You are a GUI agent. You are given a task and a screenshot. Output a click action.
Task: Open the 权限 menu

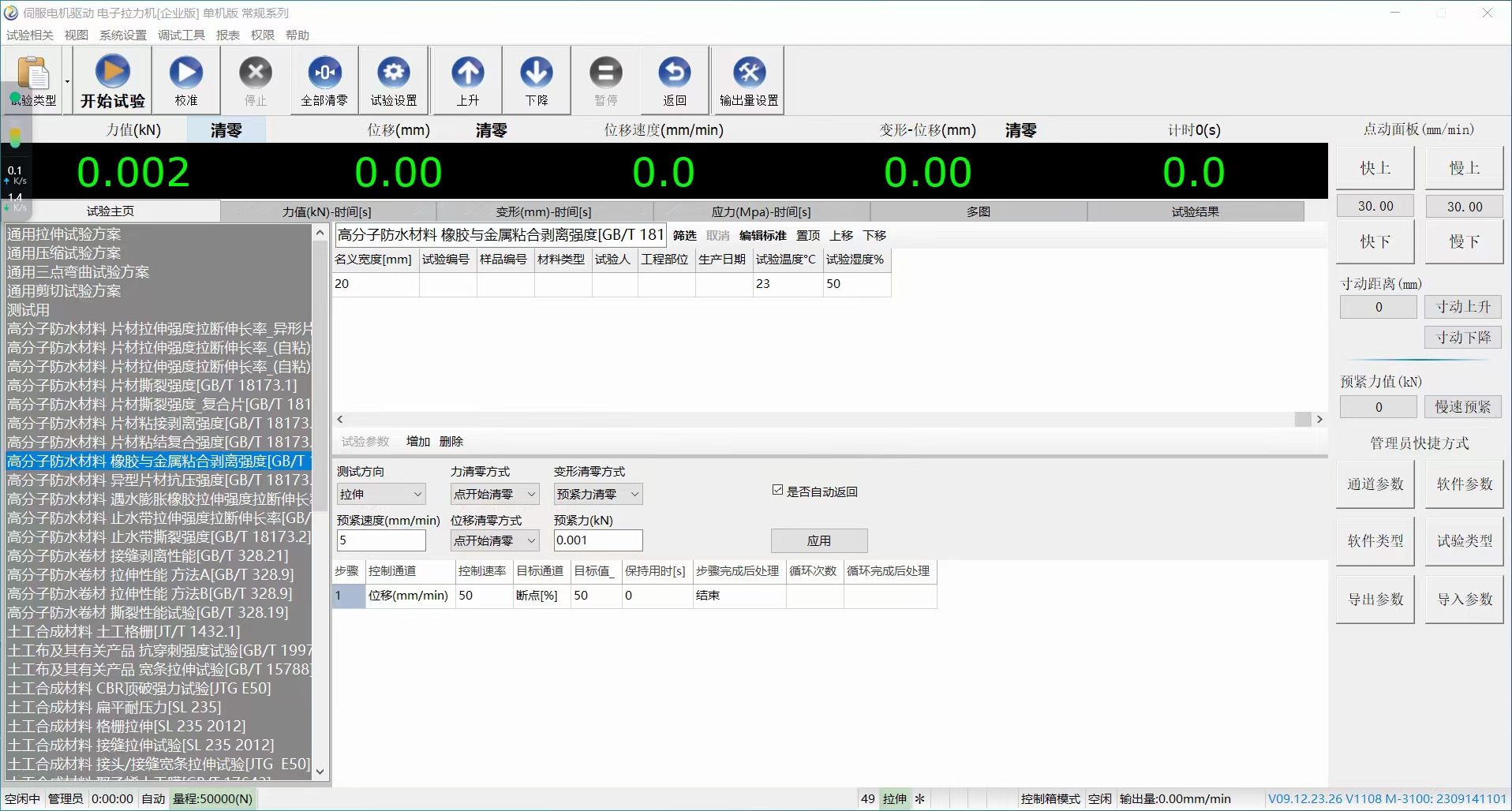(263, 35)
